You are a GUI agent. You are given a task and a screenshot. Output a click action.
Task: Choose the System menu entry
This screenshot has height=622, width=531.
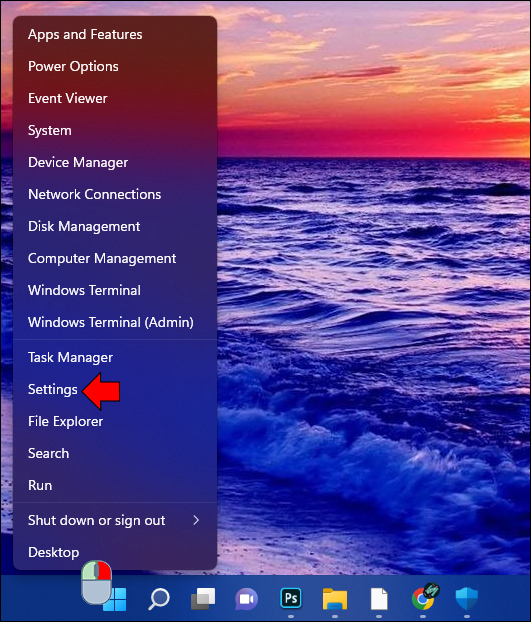tap(115, 131)
